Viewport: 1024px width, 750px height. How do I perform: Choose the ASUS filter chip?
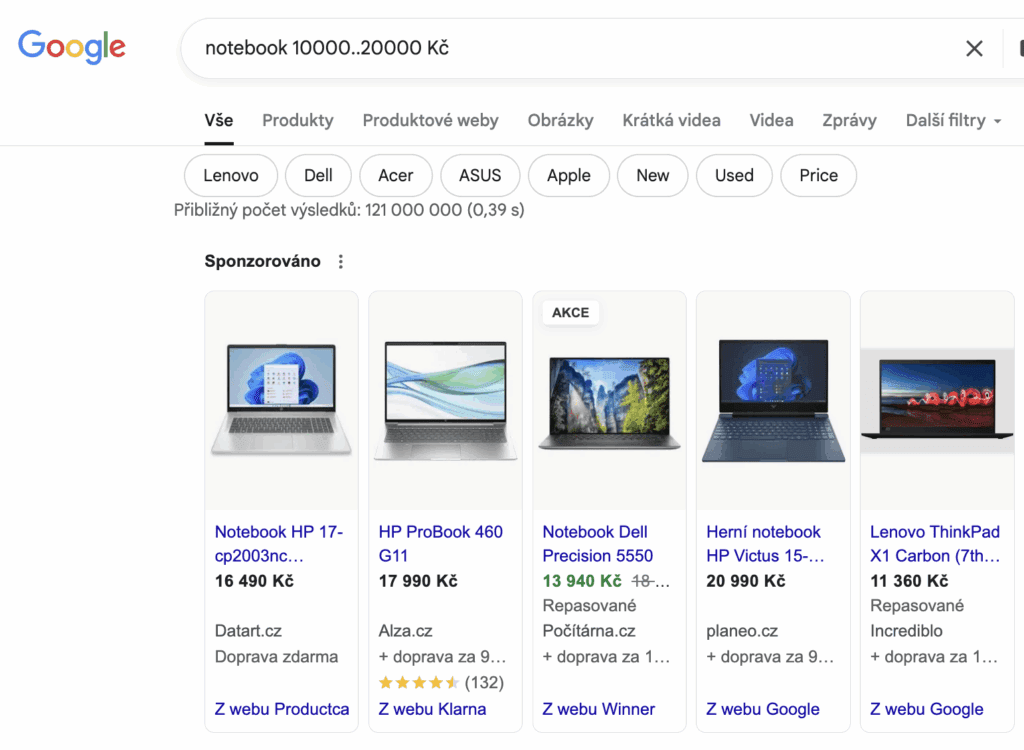pos(480,176)
